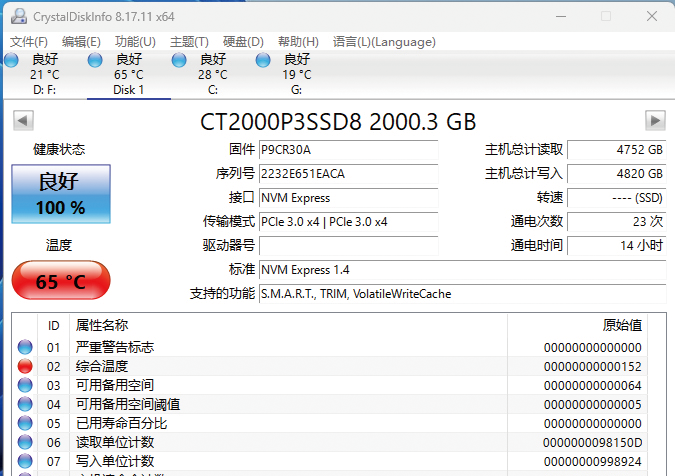The image size is (675, 476).
Task: Close the CrystalDiskInfo window
Action: pos(652,16)
